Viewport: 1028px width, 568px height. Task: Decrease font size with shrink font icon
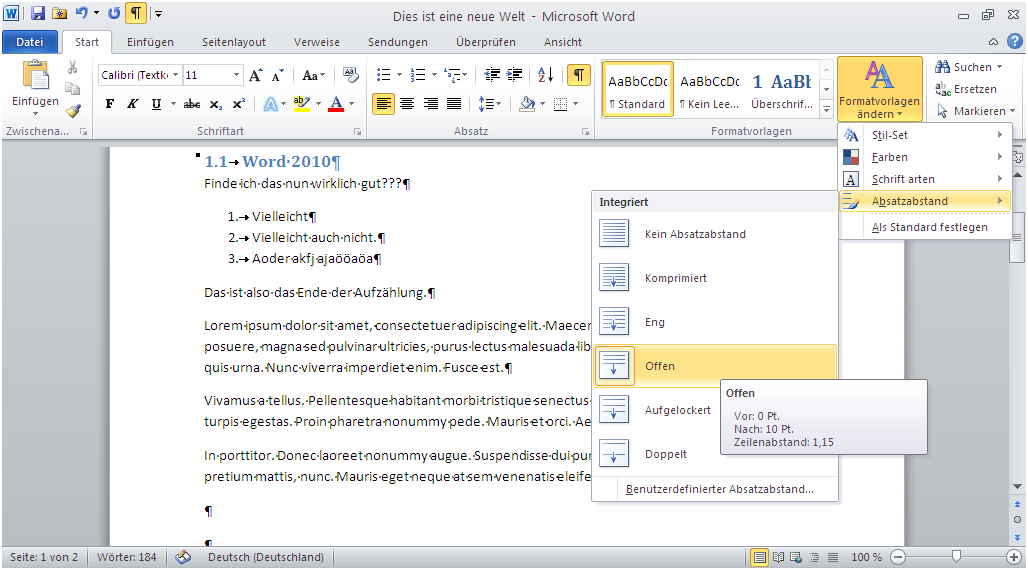(x=277, y=75)
